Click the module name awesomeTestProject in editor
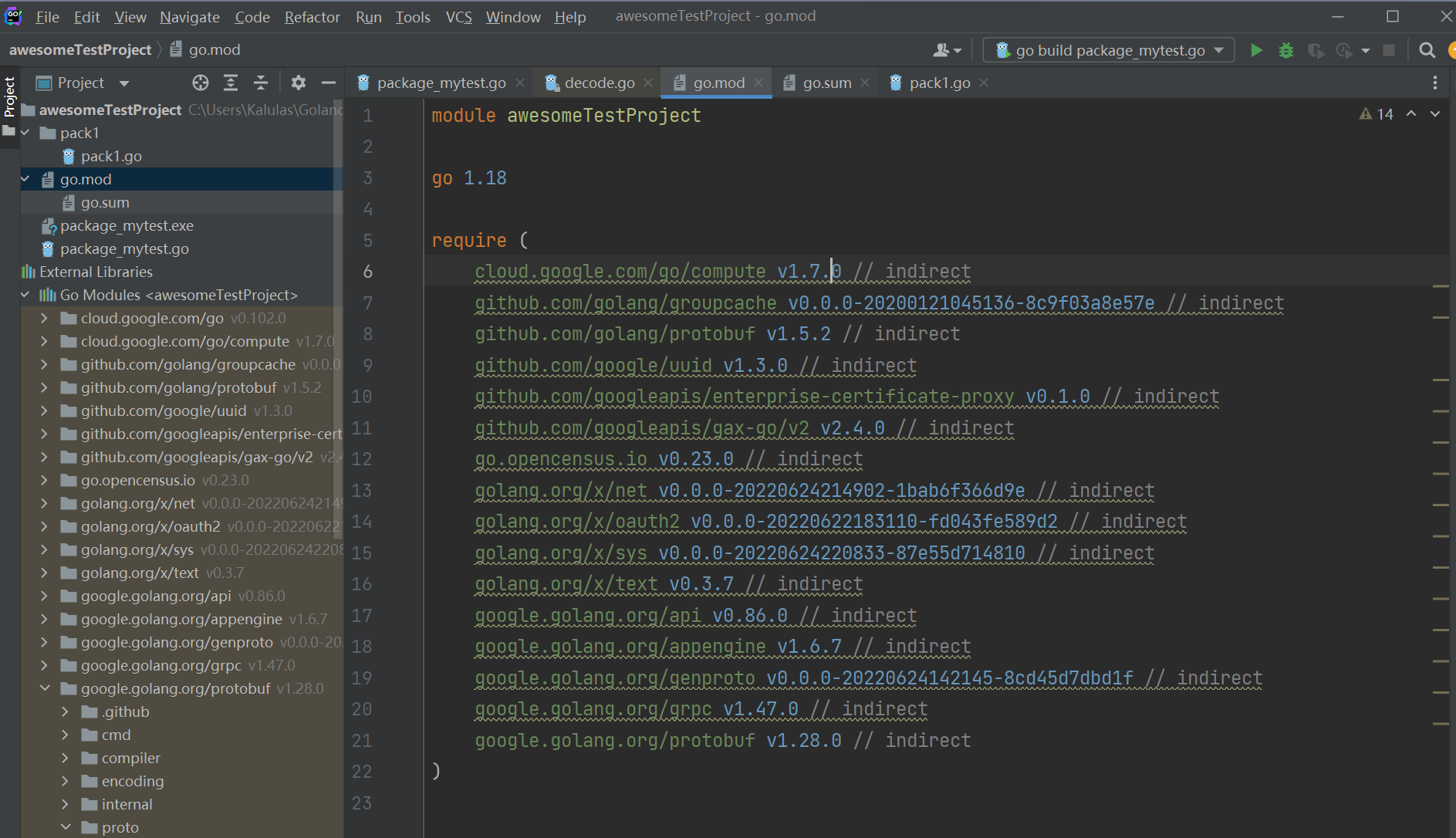Screen dimensions: 1456x838 click(604, 116)
